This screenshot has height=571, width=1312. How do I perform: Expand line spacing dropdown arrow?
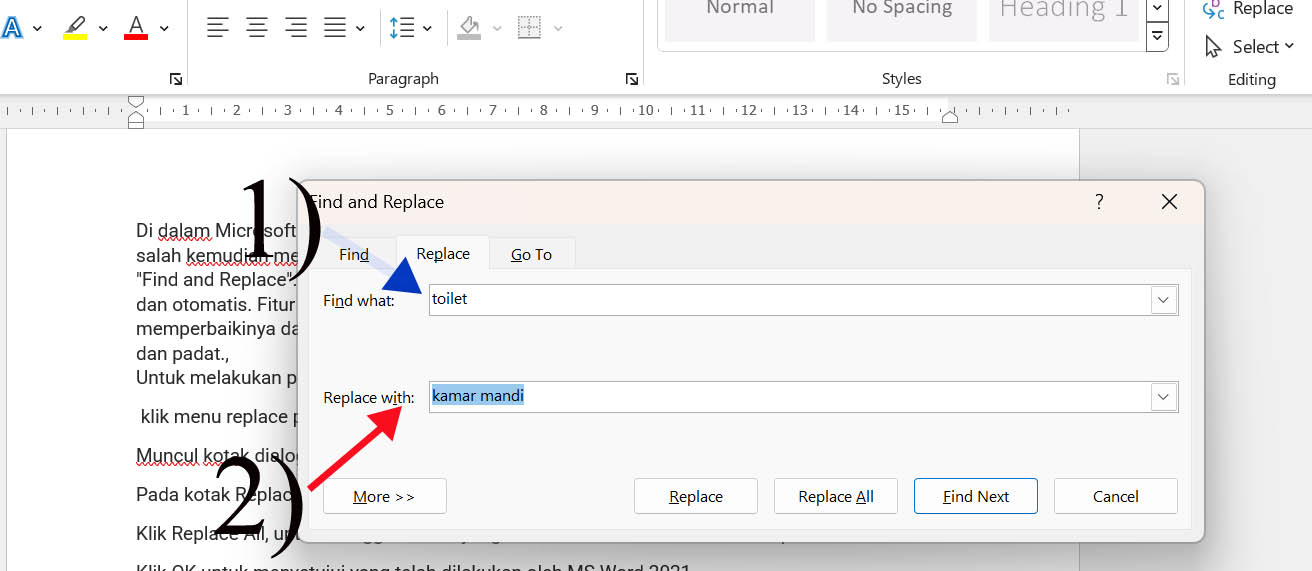click(x=428, y=28)
